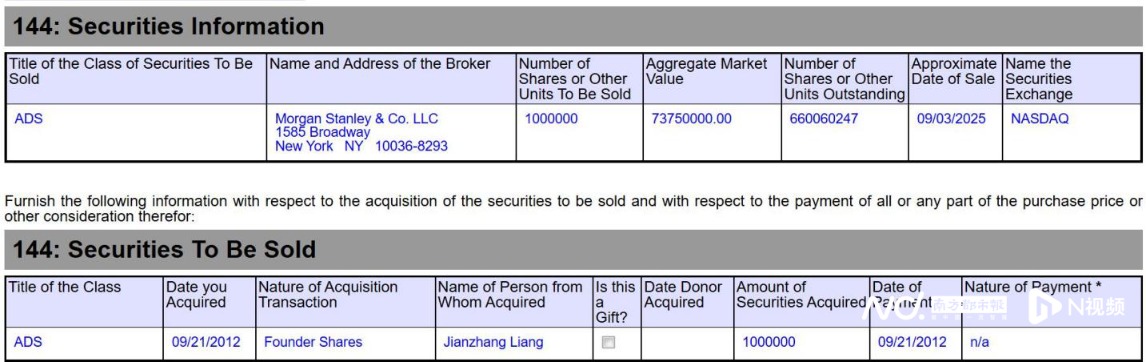
Task: Click the empty Date Donor Acquired field
Action: pos(687,343)
